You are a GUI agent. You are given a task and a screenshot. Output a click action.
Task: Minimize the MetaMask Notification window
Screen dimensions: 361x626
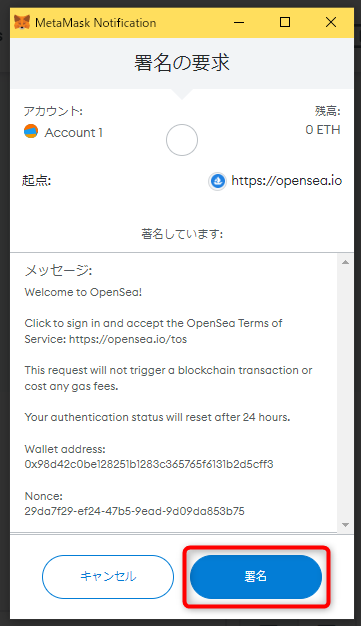(x=239, y=22)
